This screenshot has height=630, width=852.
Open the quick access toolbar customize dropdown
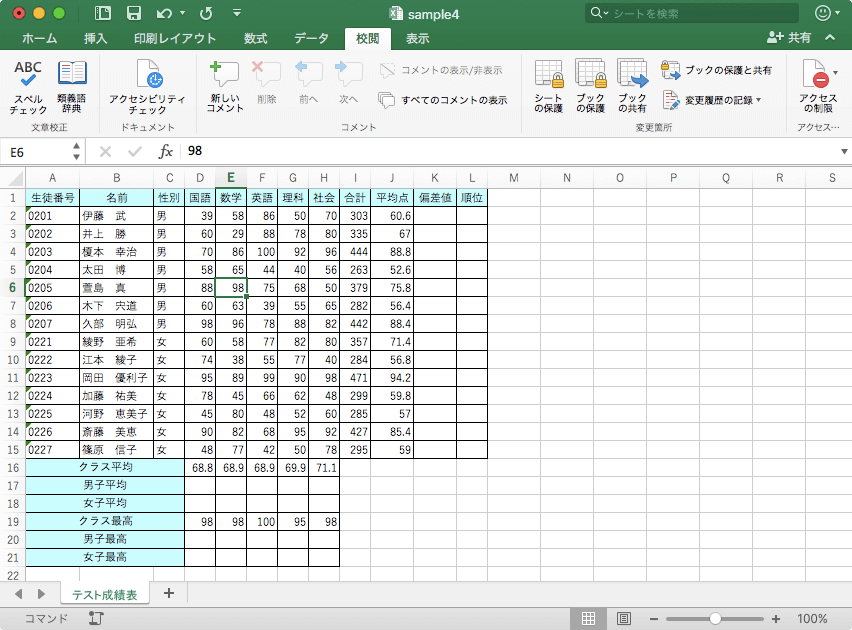237,13
